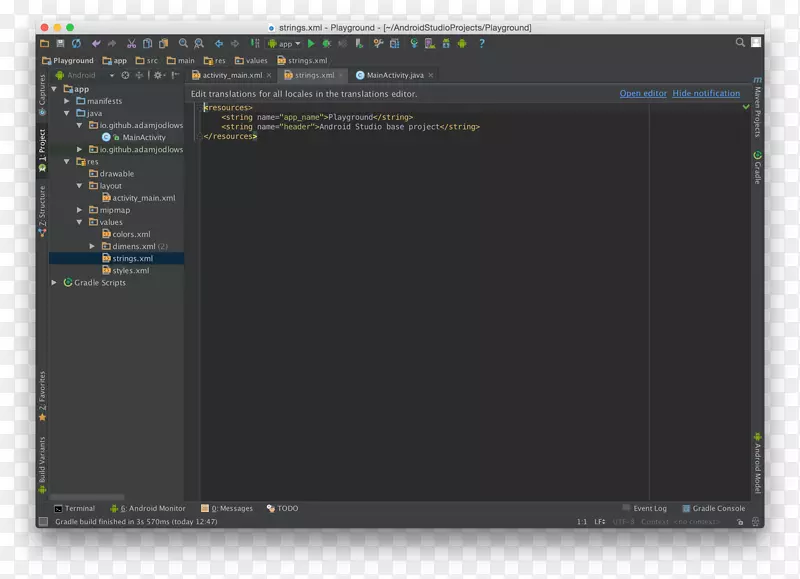Open the SDK Manager icon
Screen dimensions: 800x579
pos(446,44)
